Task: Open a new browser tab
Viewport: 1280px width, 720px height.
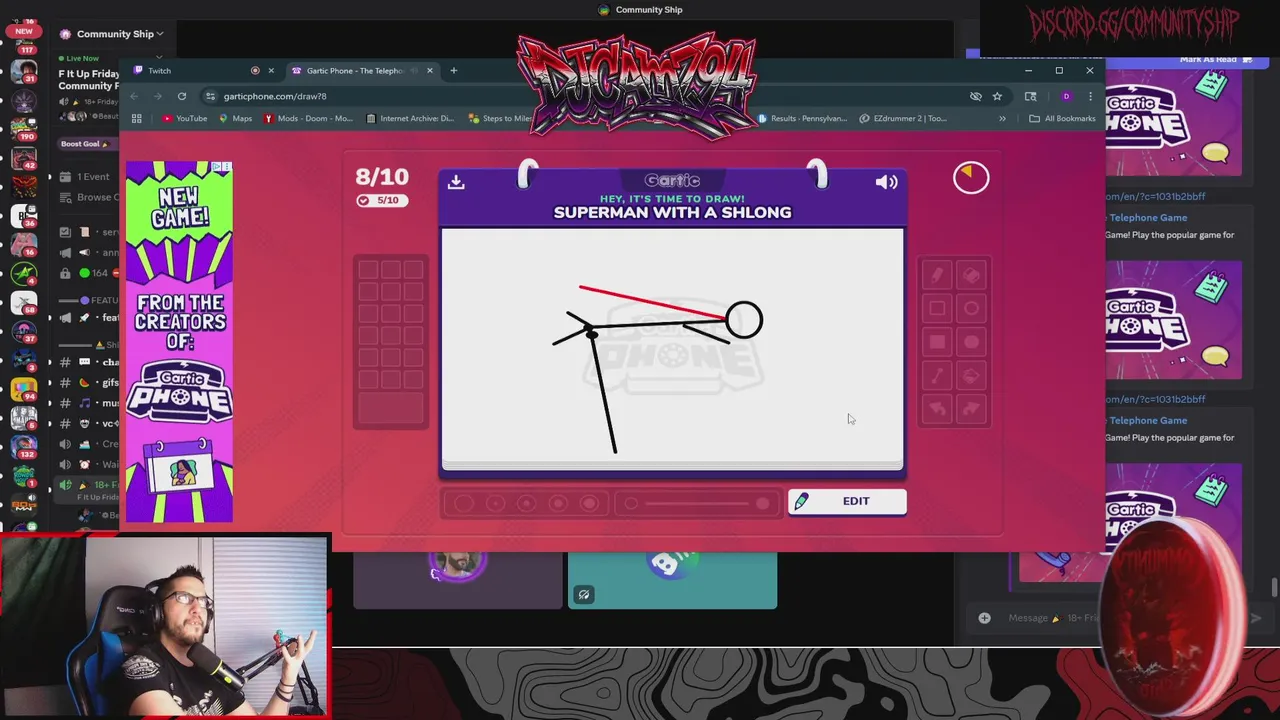Action: point(454,70)
